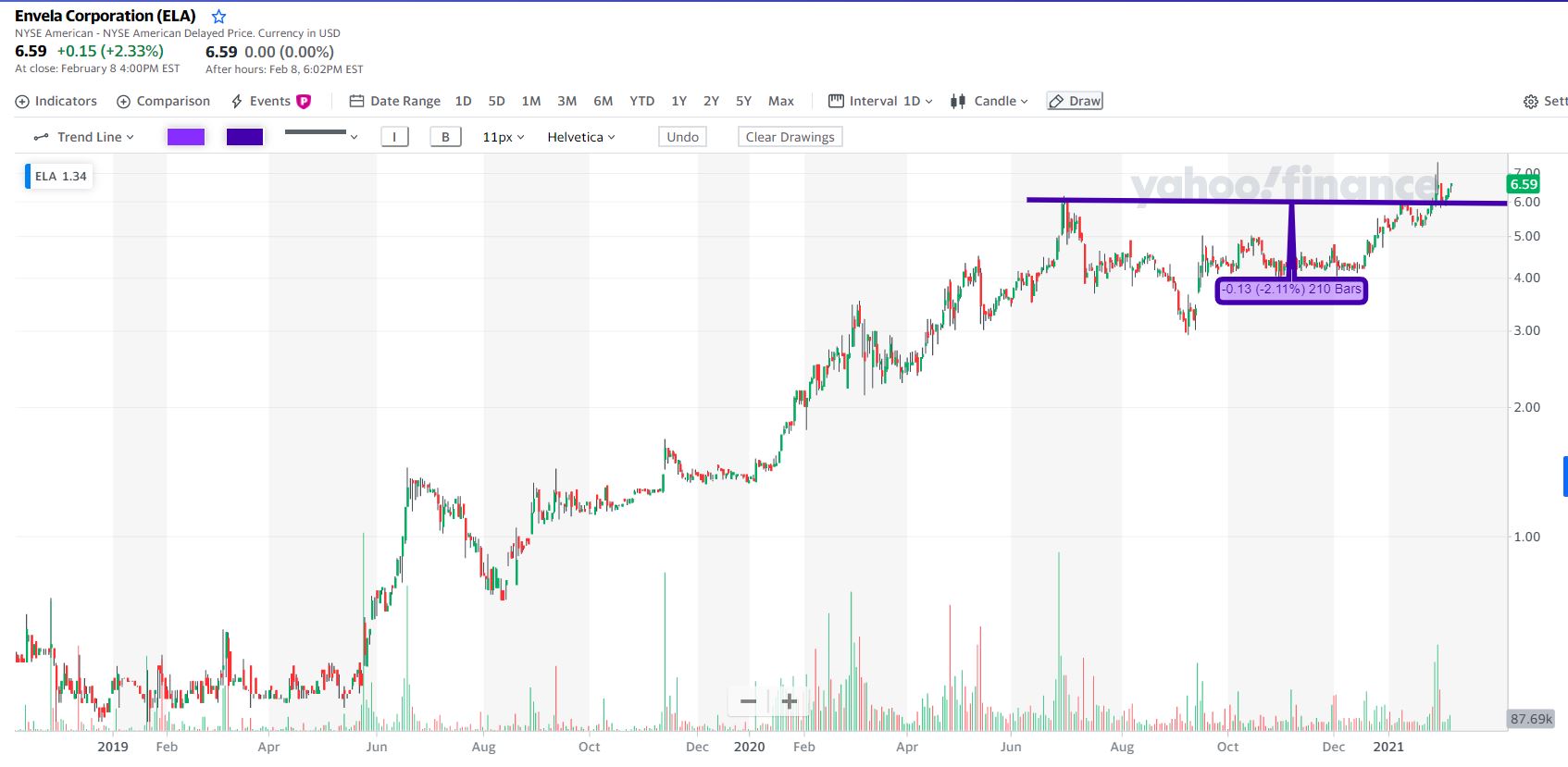Click the 6.00 price axis label

[1527, 202]
